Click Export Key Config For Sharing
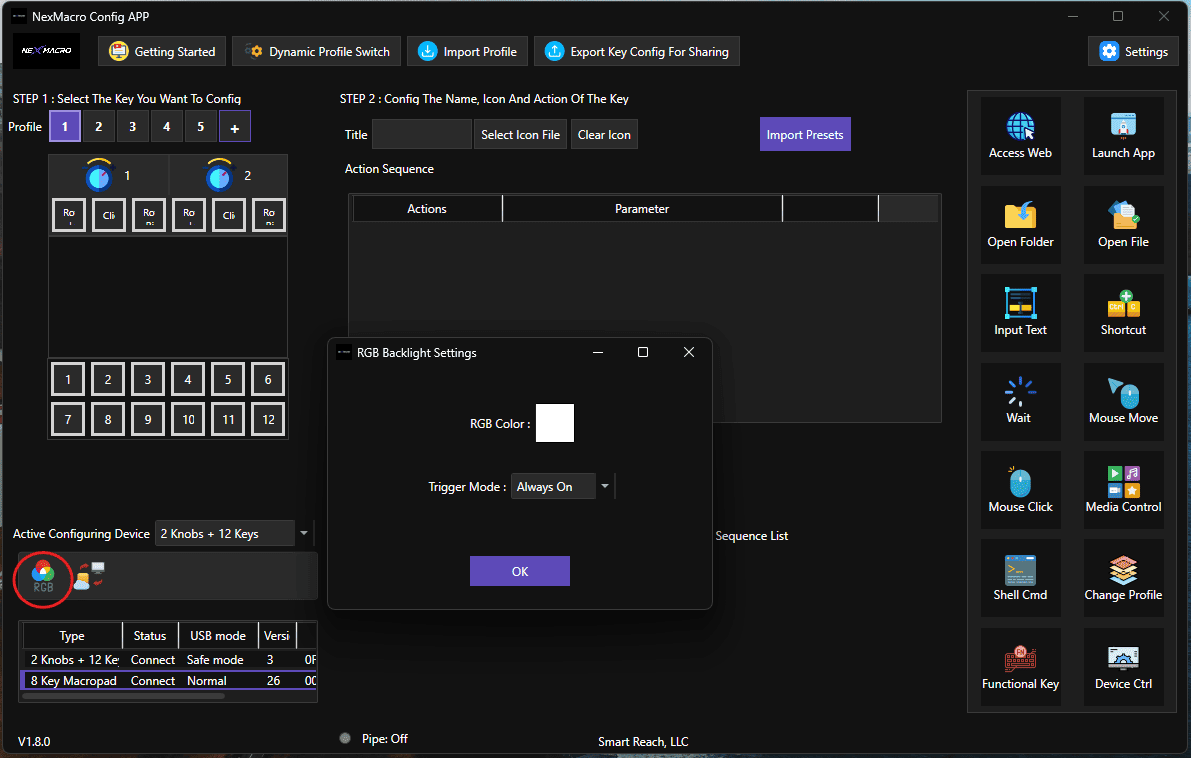The width and height of the screenshot is (1191, 758). [637, 52]
